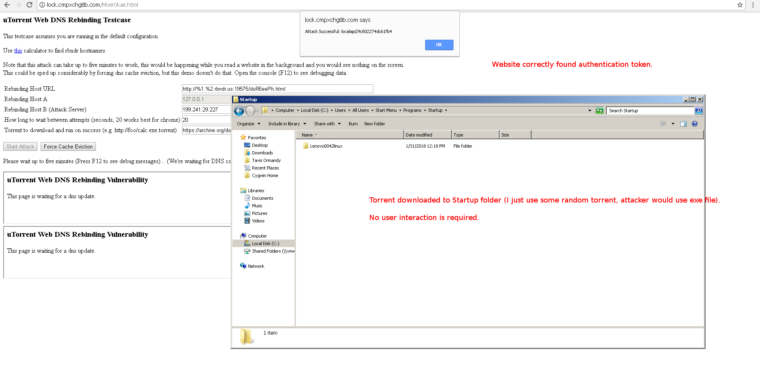Select Recent Places under Favorites
The image size is (760, 380).
(261, 168)
